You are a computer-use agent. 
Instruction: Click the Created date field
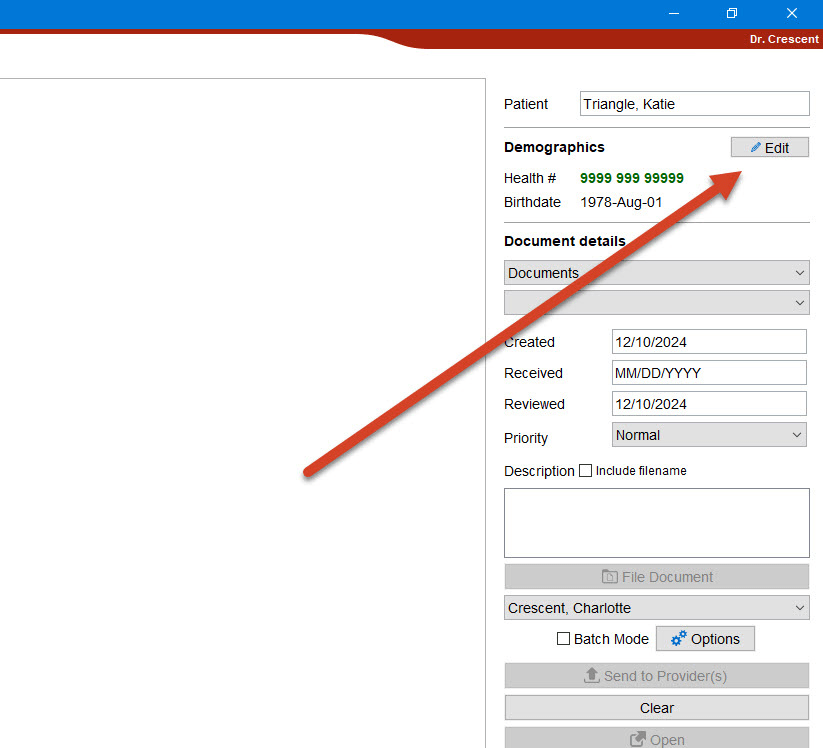coord(708,342)
